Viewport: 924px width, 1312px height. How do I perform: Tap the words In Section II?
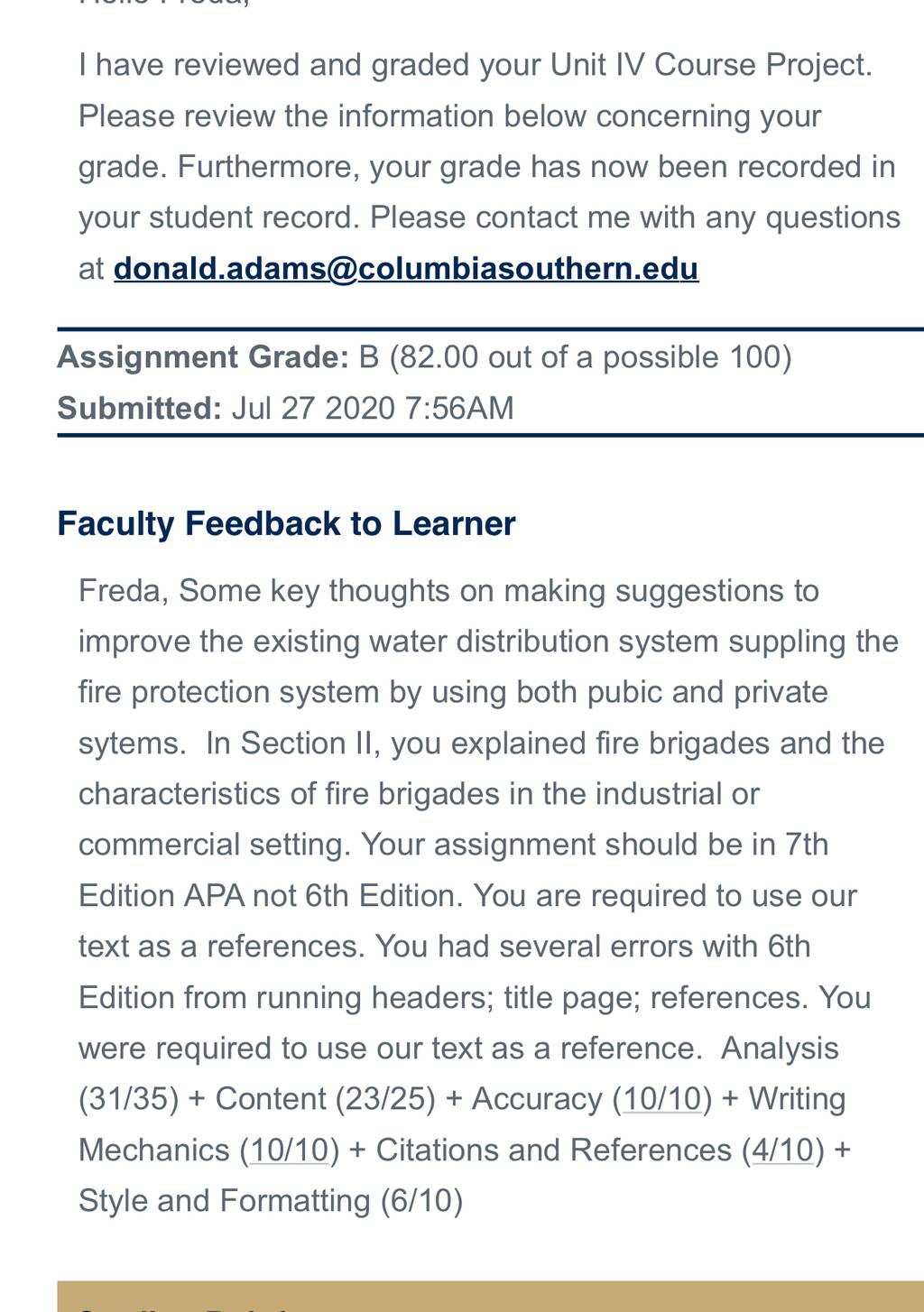(x=283, y=744)
